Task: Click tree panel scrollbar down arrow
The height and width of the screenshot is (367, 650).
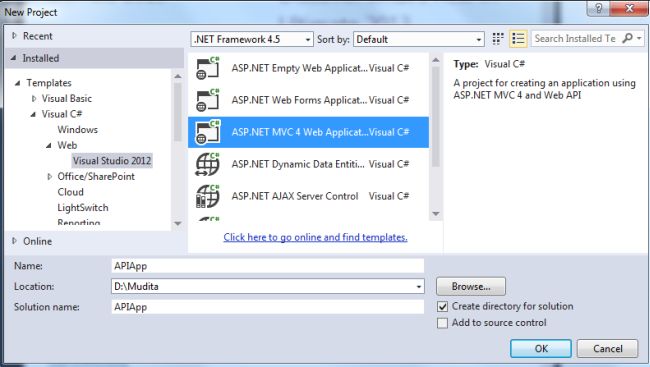Action: tap(178, 224)
